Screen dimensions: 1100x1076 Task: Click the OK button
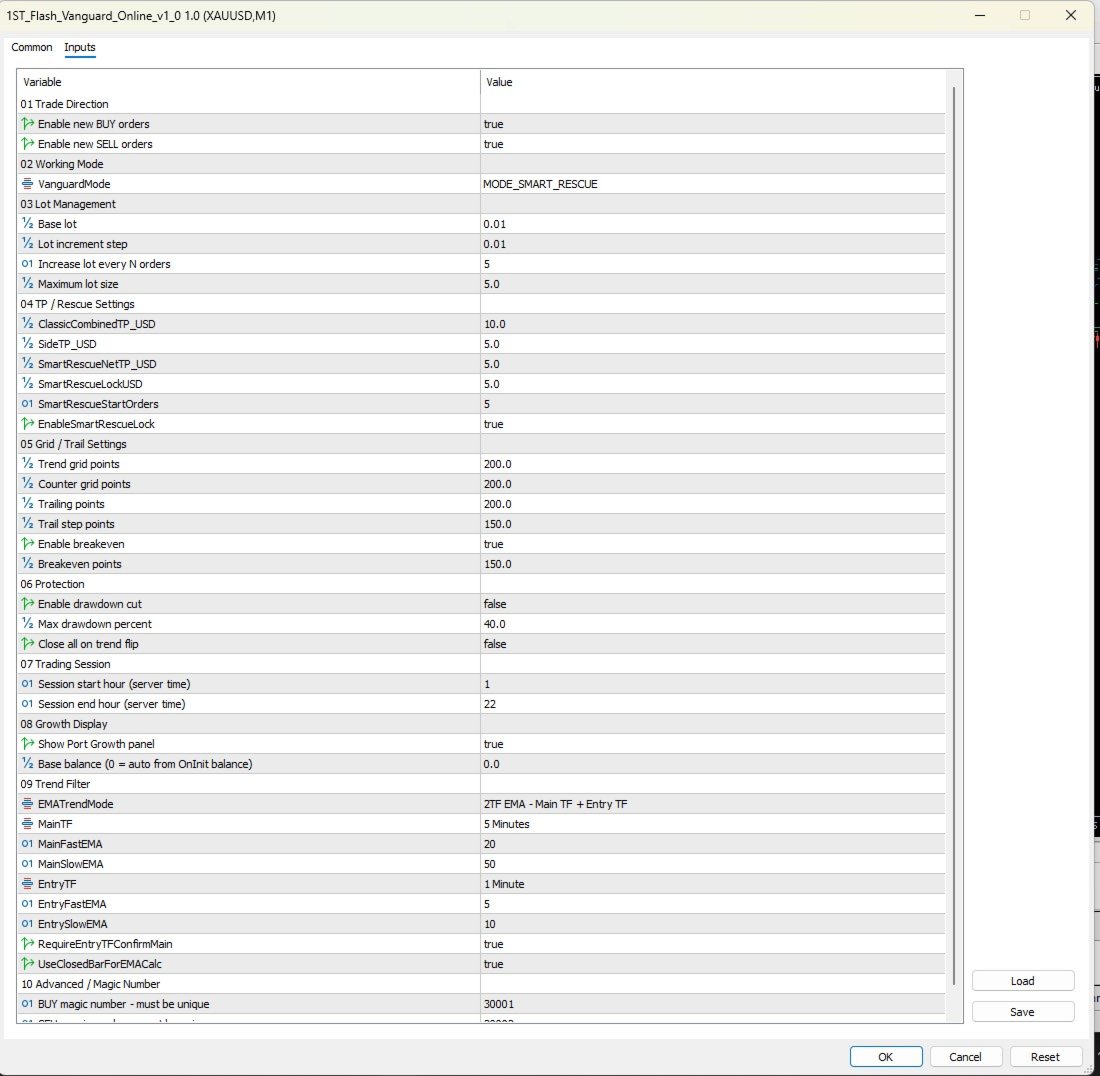click(x=886, y=1056)
